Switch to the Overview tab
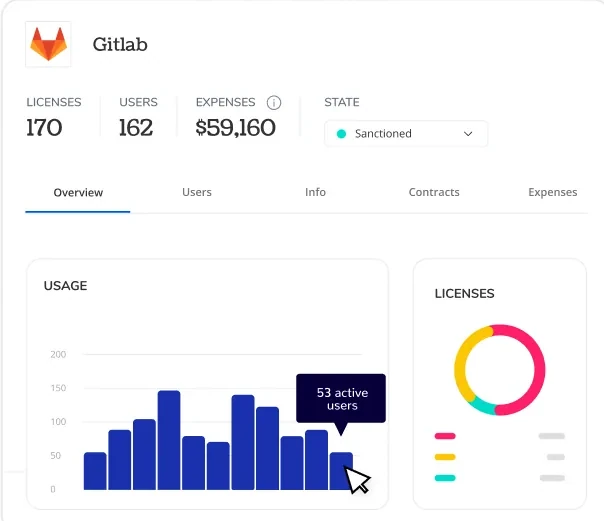 click(78, 192)
